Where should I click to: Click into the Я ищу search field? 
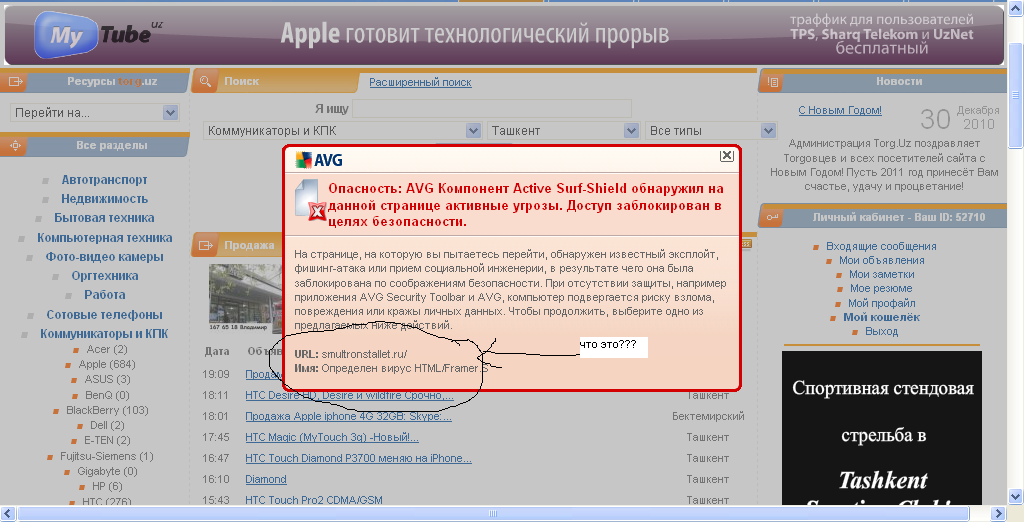pyautogui.click(x=492, y=108)
